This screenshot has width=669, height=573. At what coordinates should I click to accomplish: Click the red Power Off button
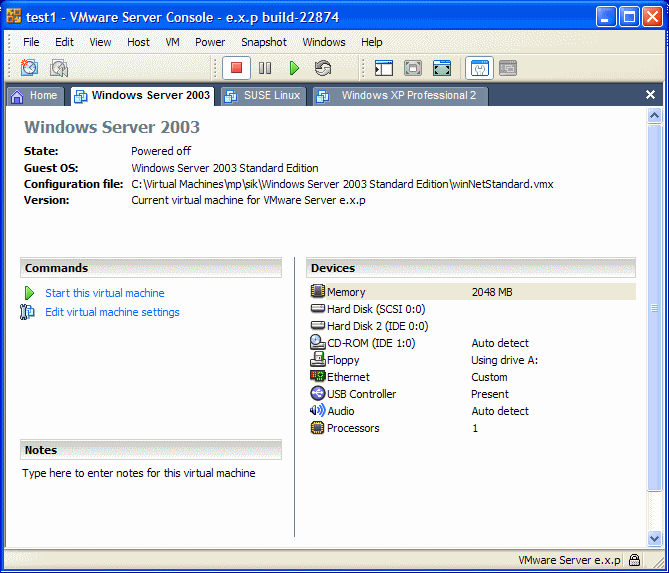click(236, 68)
